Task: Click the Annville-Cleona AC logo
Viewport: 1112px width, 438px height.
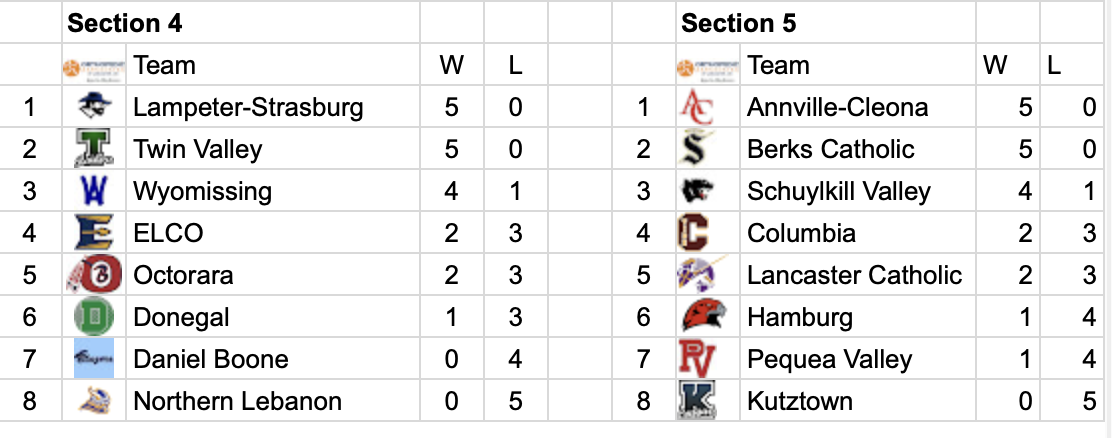Action: (695, 107)
